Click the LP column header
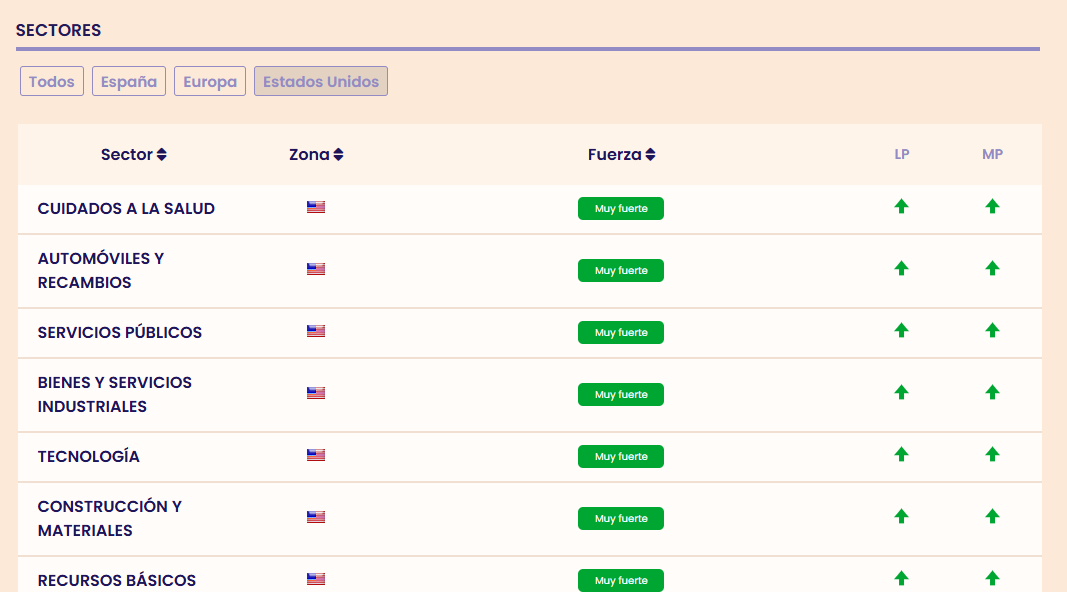Image resolution: width=1067 pixels, height=592 pixels. 902,155
